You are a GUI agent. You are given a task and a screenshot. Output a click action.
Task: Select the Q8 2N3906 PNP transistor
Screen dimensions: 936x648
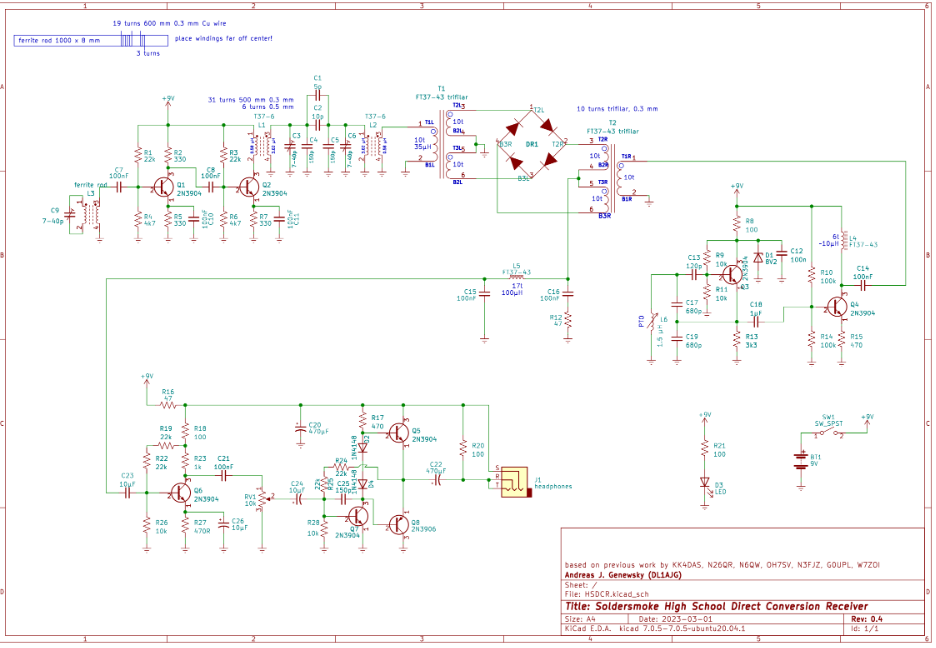tap(398, 524)
